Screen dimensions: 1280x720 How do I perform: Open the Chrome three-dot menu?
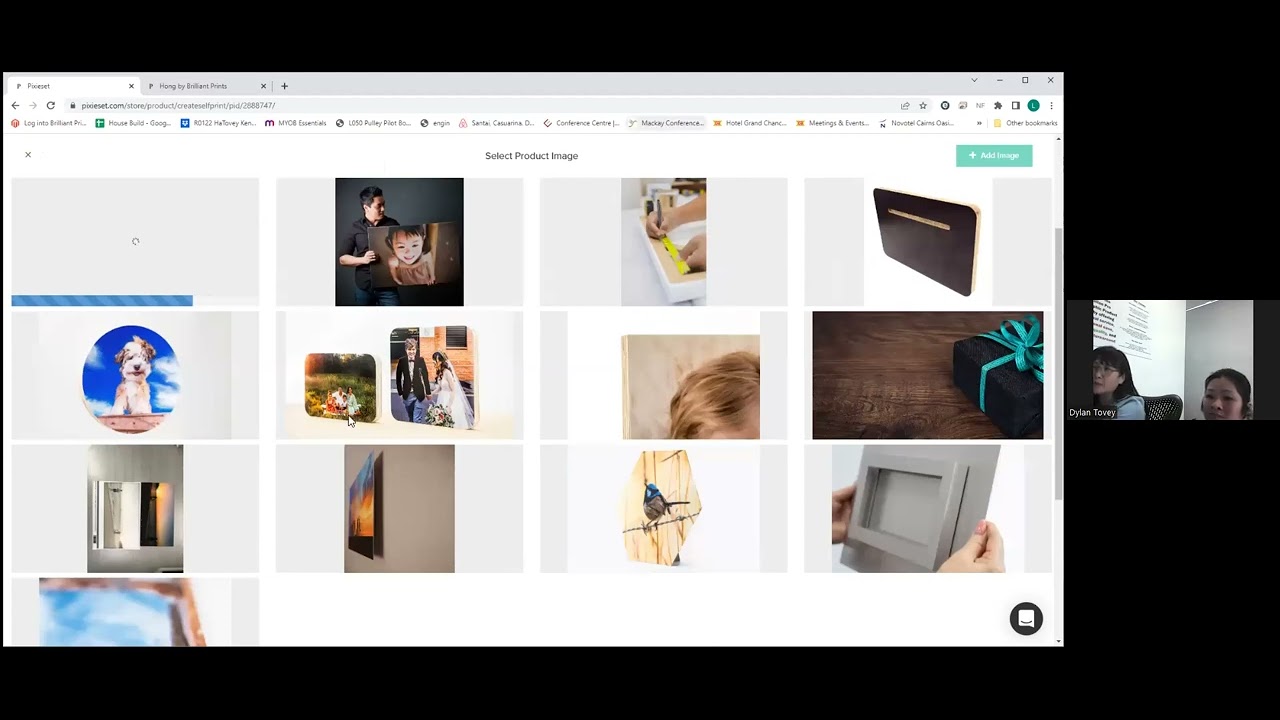pyautogui.click(x=1051, y=105)
